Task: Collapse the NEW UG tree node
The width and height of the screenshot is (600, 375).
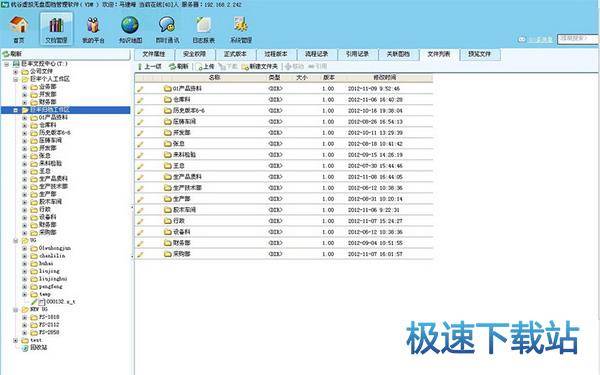Action: click(15, 309)
